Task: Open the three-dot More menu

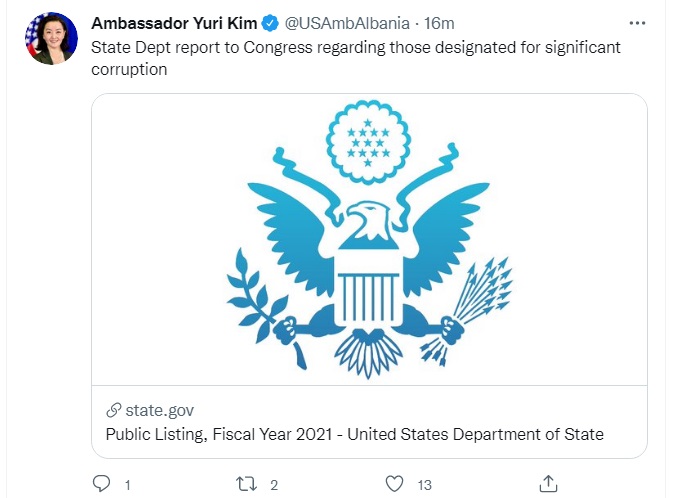Action: 637,22
